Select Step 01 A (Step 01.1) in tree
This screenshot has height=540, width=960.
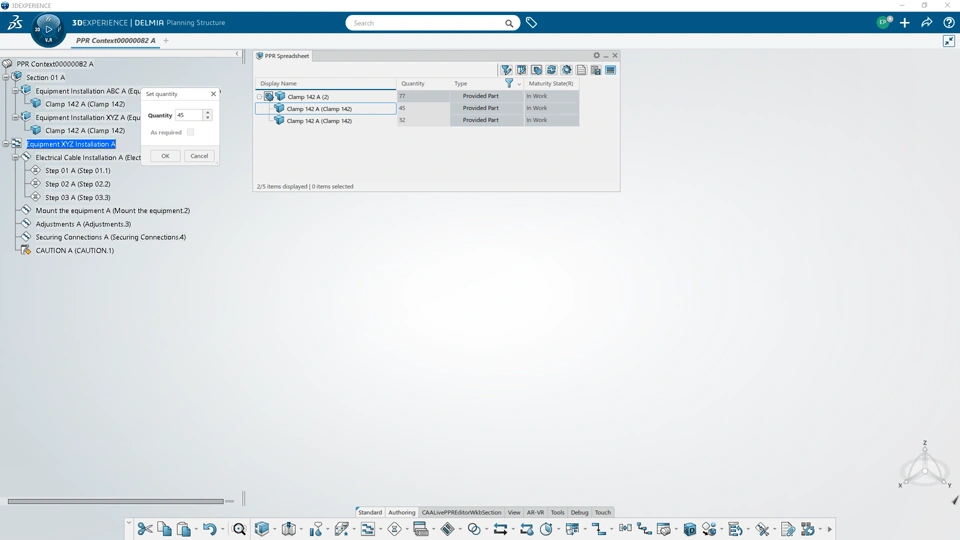(78, 171)
